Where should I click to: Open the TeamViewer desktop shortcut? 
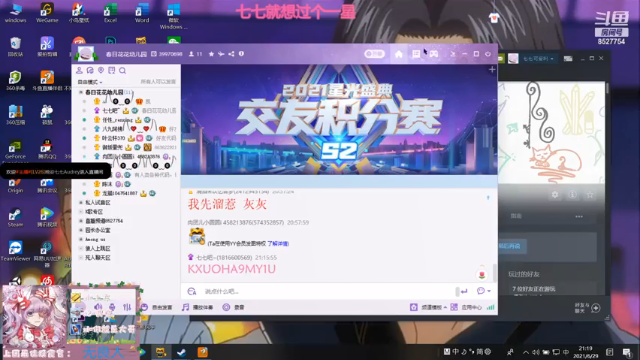coord(16,251)
